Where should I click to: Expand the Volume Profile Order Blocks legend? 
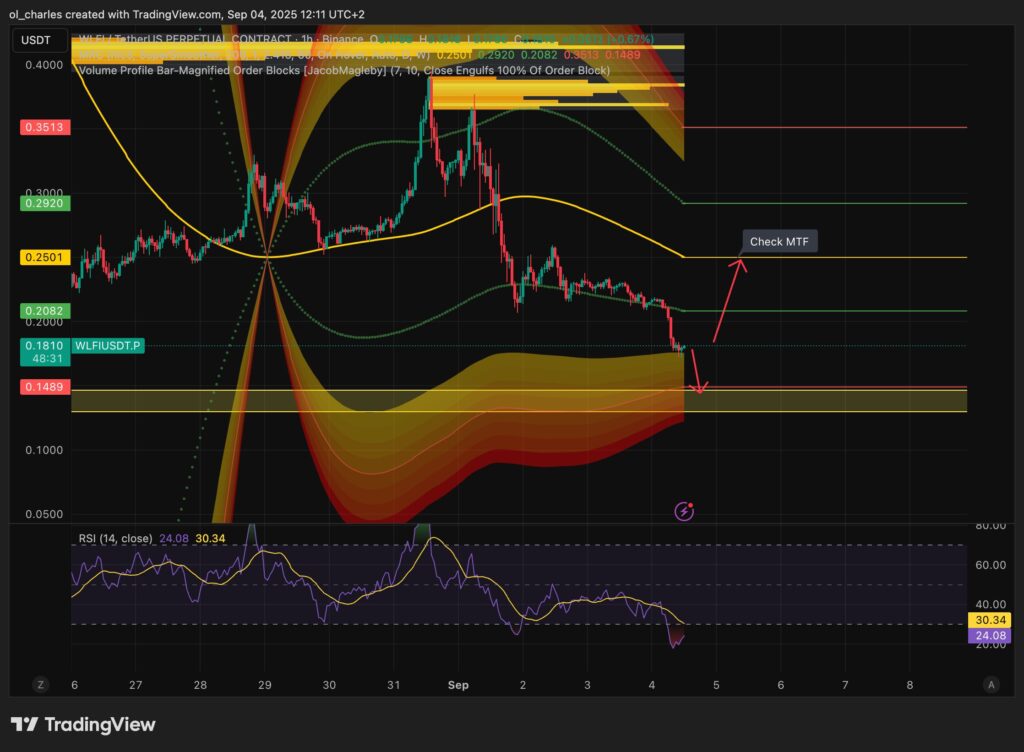tap(340, 71)
